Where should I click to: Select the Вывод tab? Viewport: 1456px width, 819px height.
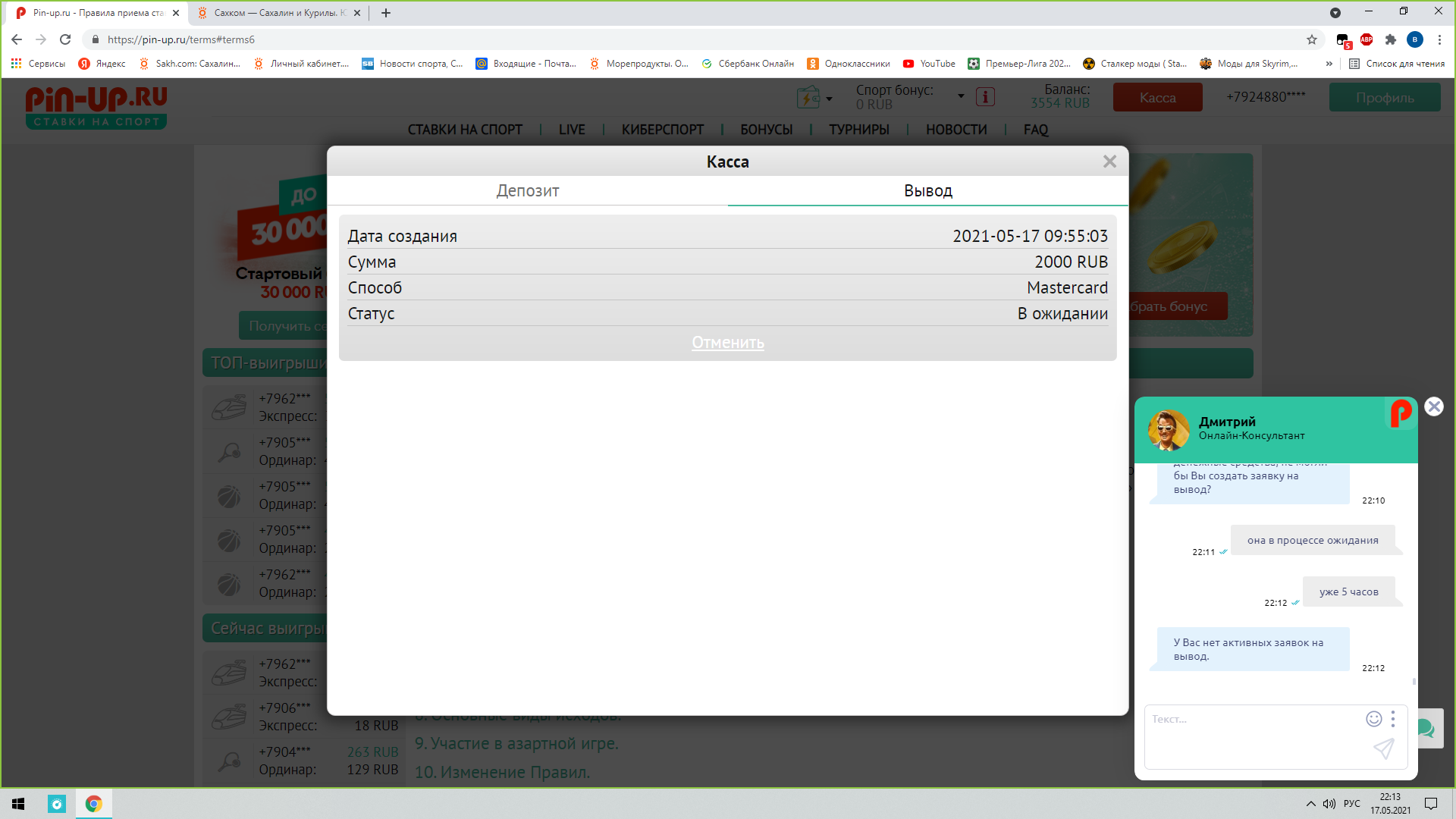[x=927, y=191]
